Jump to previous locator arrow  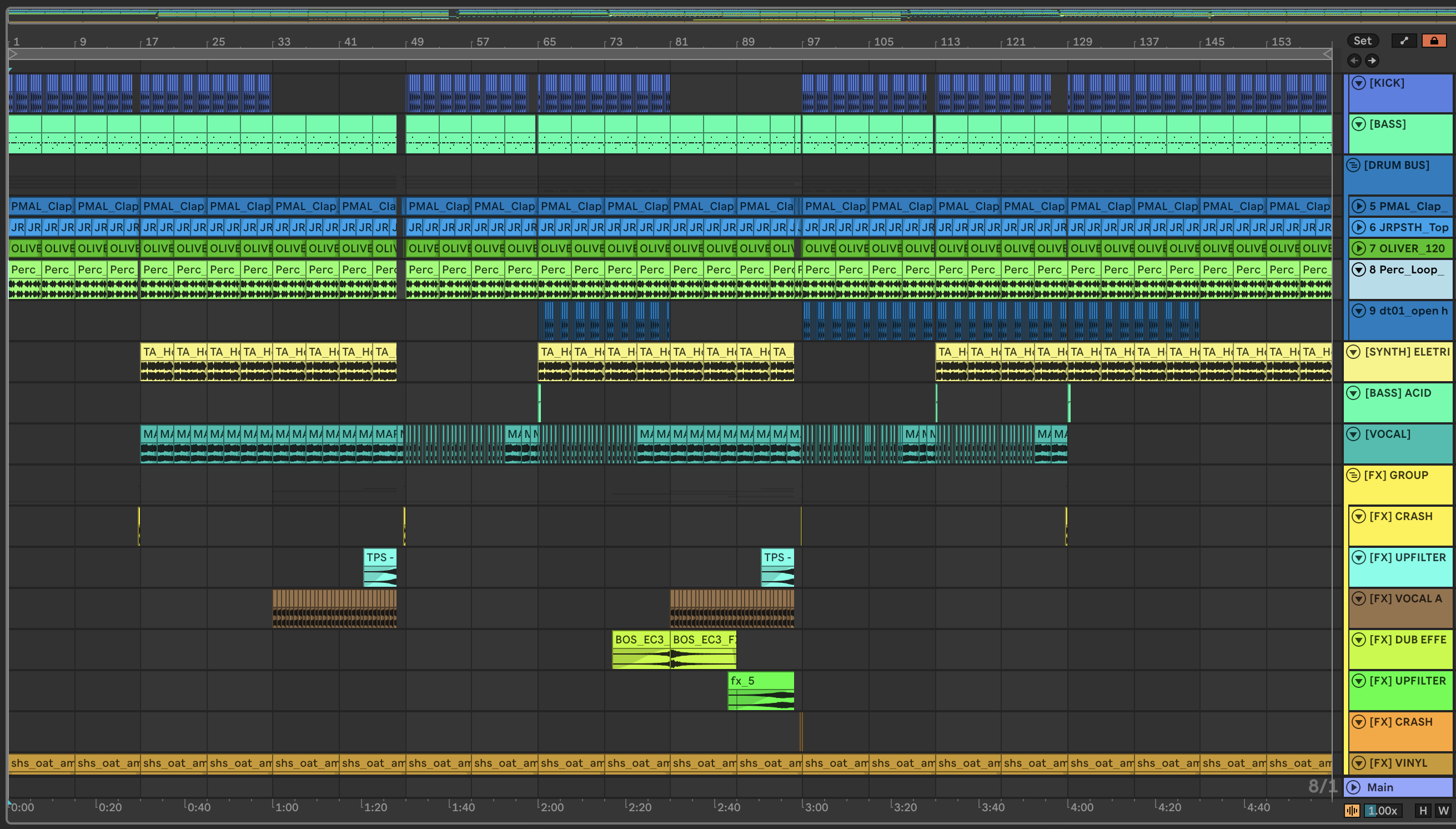(x=1354, y=61)
